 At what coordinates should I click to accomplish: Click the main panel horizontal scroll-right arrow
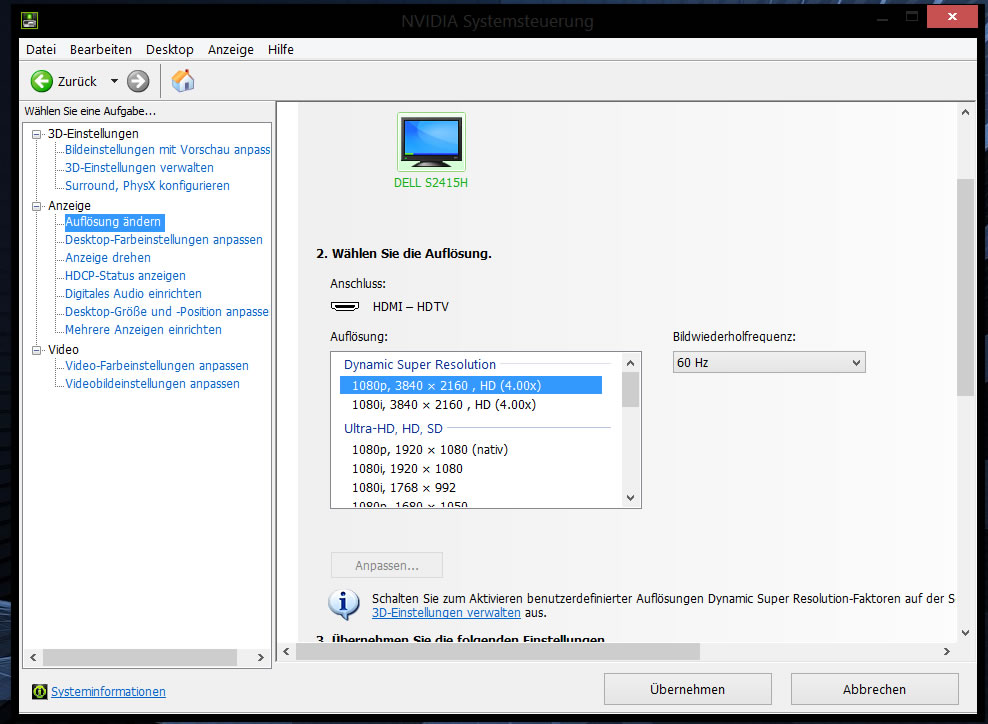click(946, 652)
